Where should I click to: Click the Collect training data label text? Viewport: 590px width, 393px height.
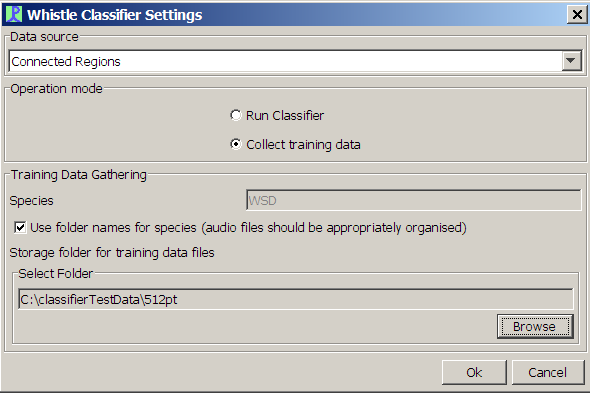coord(303,145)
